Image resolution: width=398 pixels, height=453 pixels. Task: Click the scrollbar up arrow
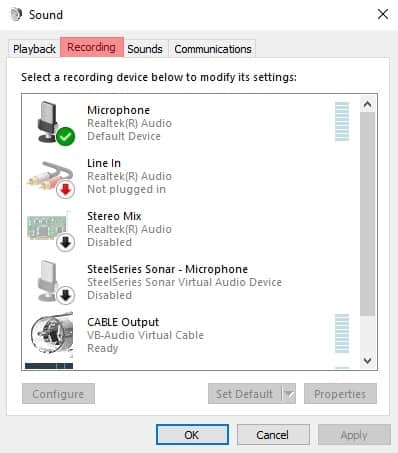pos(367,105)
